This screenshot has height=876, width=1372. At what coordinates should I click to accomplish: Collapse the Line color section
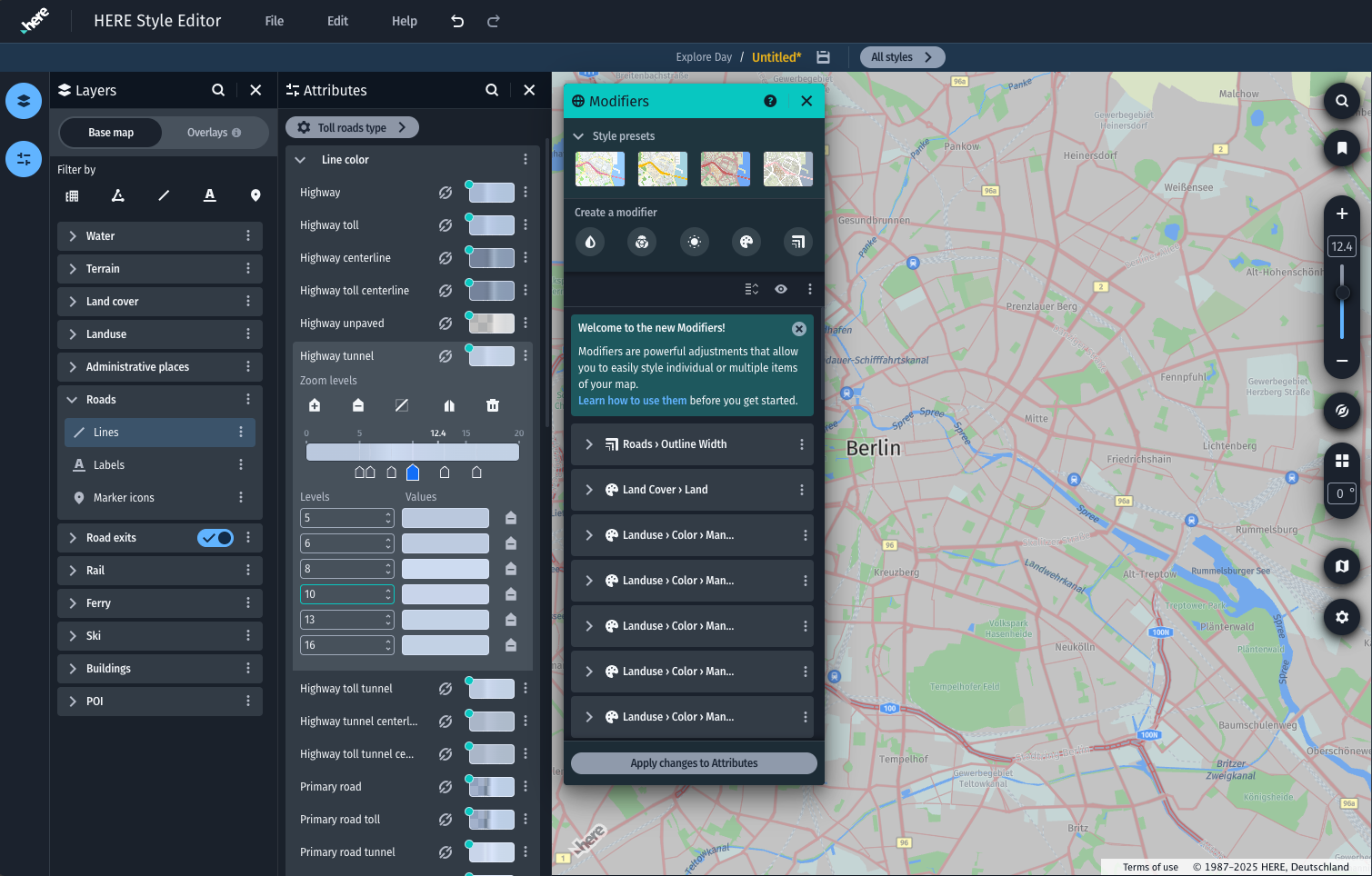point(300,160)
